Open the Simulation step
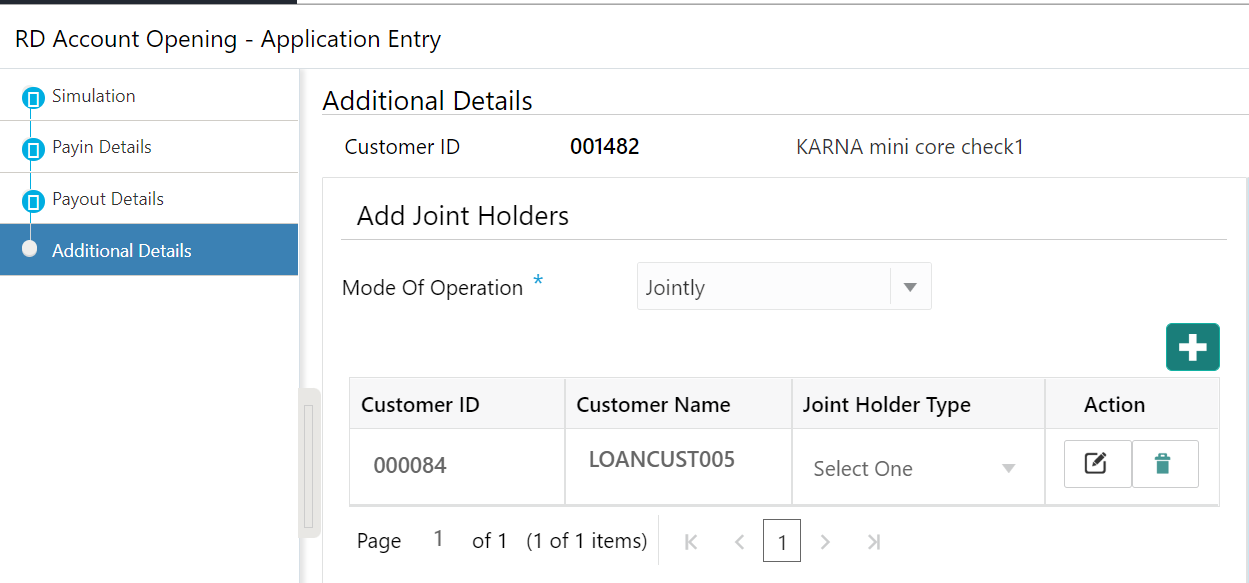This screenshot has height=583, width=1249. point(149,96)
